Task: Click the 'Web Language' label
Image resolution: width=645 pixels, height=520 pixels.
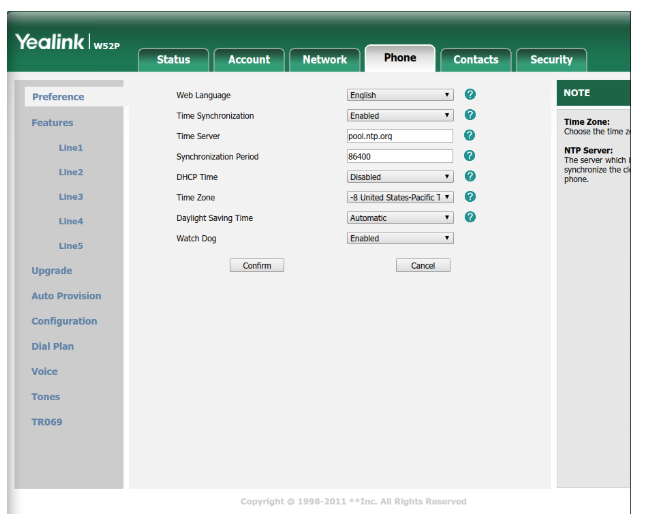Action: pyautogui.click(x=203, y=95)
